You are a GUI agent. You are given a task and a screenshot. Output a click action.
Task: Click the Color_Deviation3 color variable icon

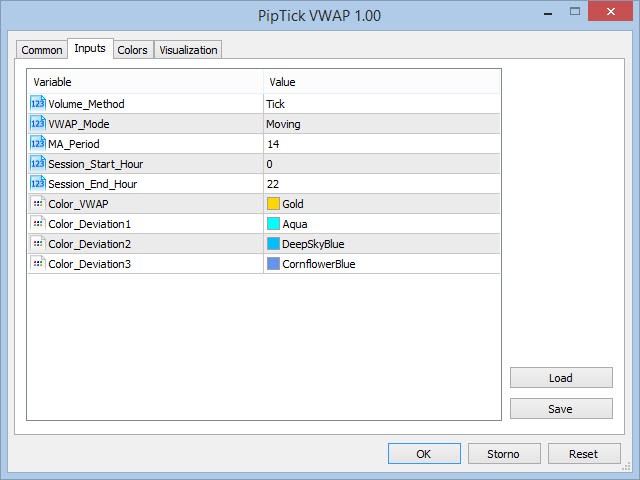[x=38, y=263]
